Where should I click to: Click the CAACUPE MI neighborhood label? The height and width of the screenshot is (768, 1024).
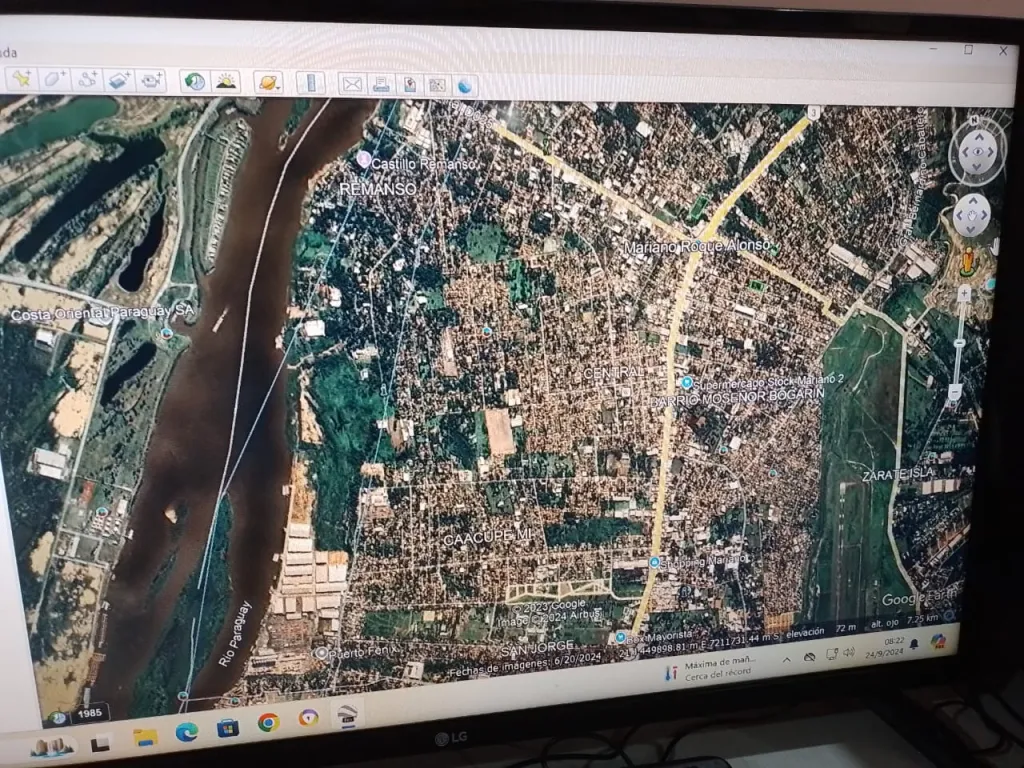[x=487, y=537]
